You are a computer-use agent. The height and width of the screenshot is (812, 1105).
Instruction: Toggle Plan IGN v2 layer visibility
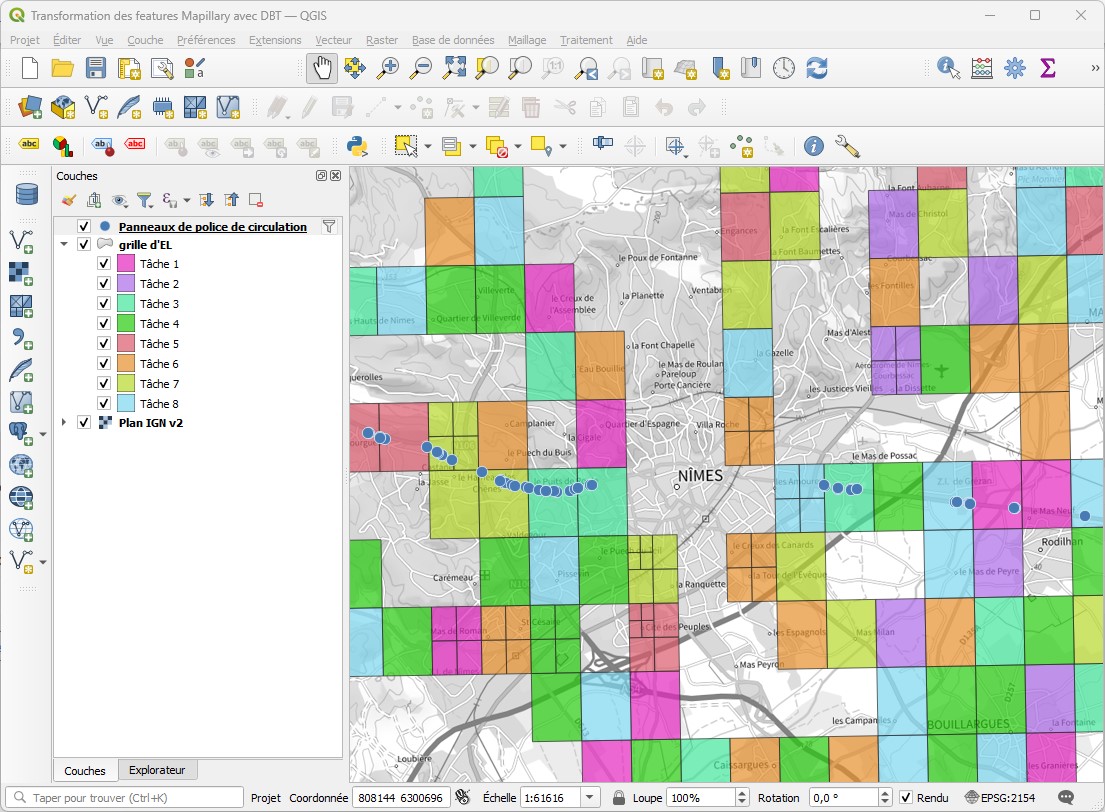click(x=84, y=423)
